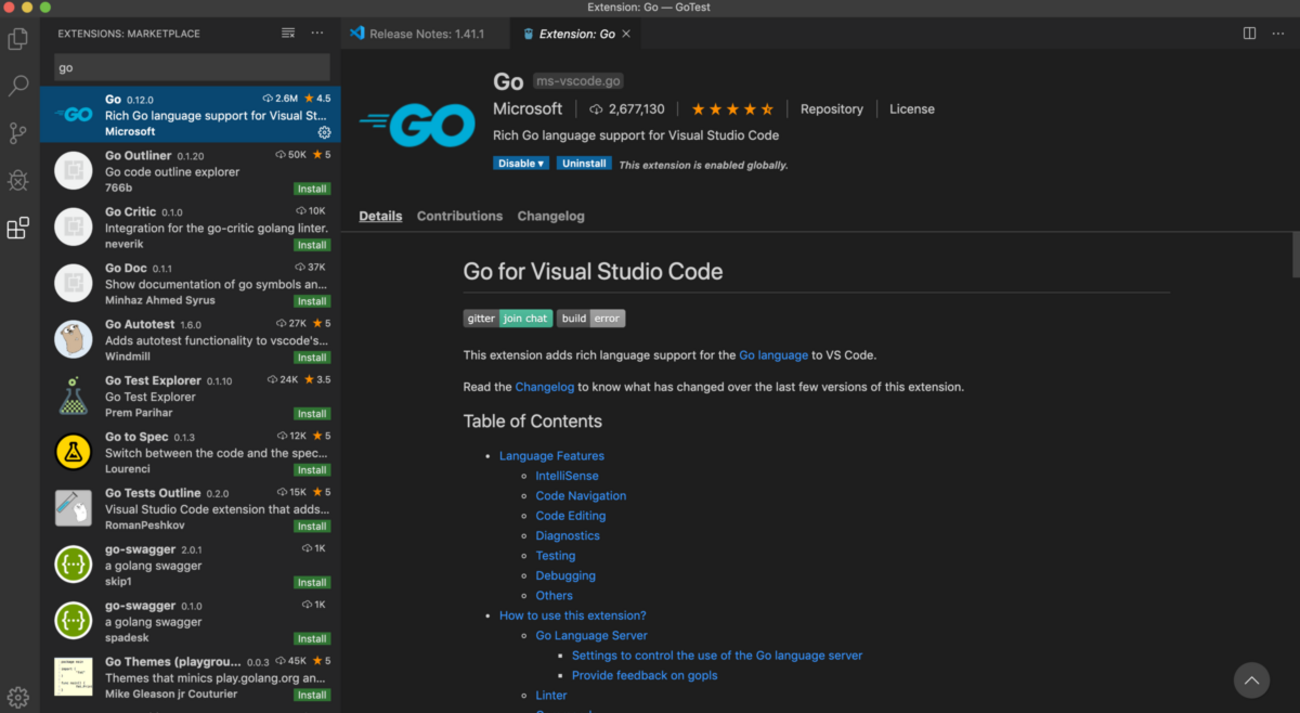Open the Explorer view in activity bar
1300x713 pixels.
(18, 39)
